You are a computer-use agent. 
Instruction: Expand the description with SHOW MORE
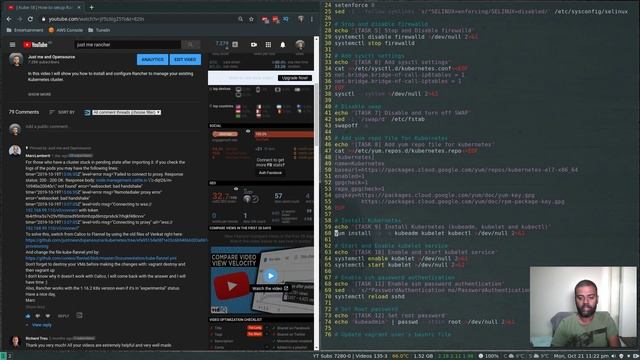click(x=39, y=94)
